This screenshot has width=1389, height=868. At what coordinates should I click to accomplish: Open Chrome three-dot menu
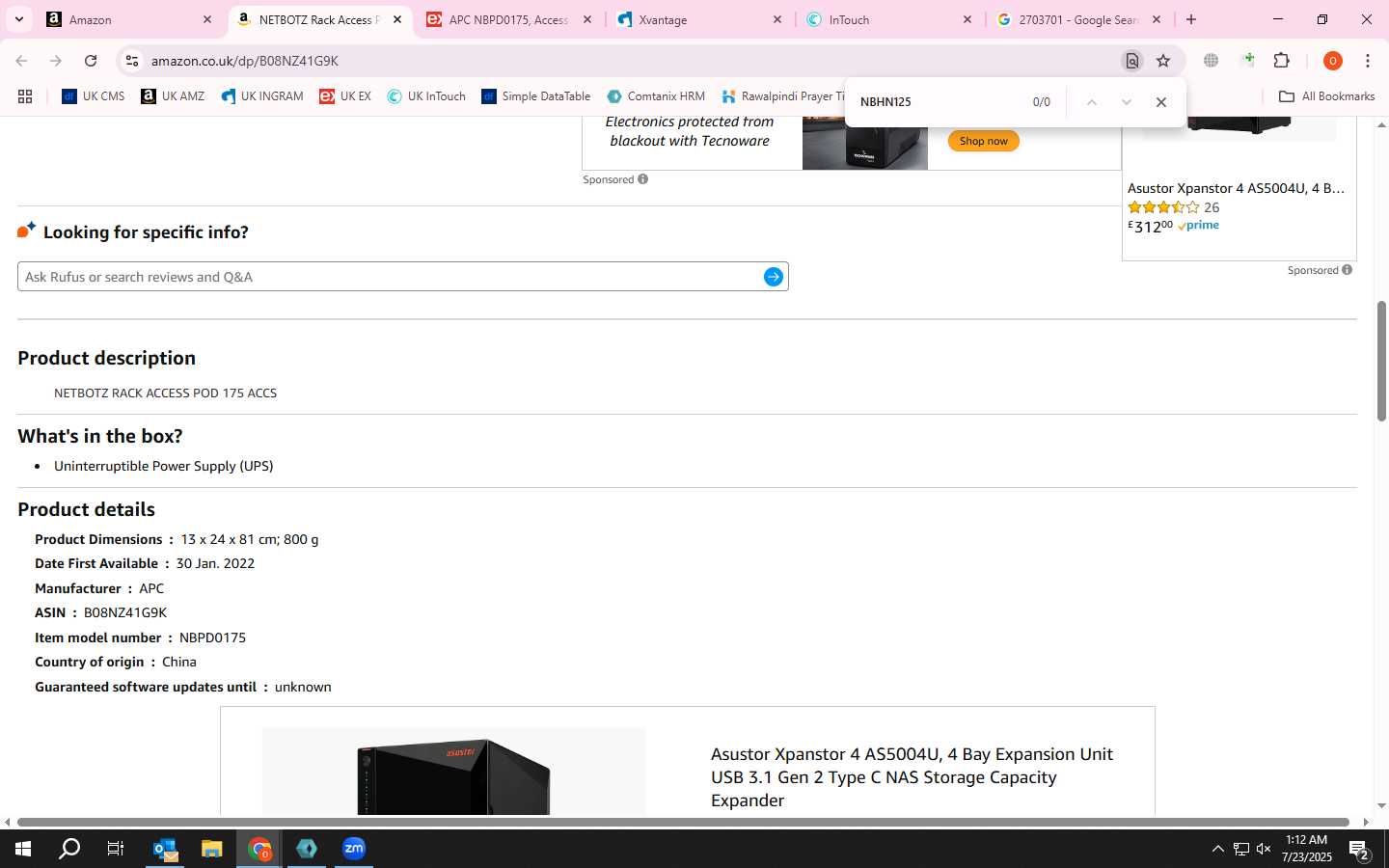pyautogui.click(x=1368, y=61)
